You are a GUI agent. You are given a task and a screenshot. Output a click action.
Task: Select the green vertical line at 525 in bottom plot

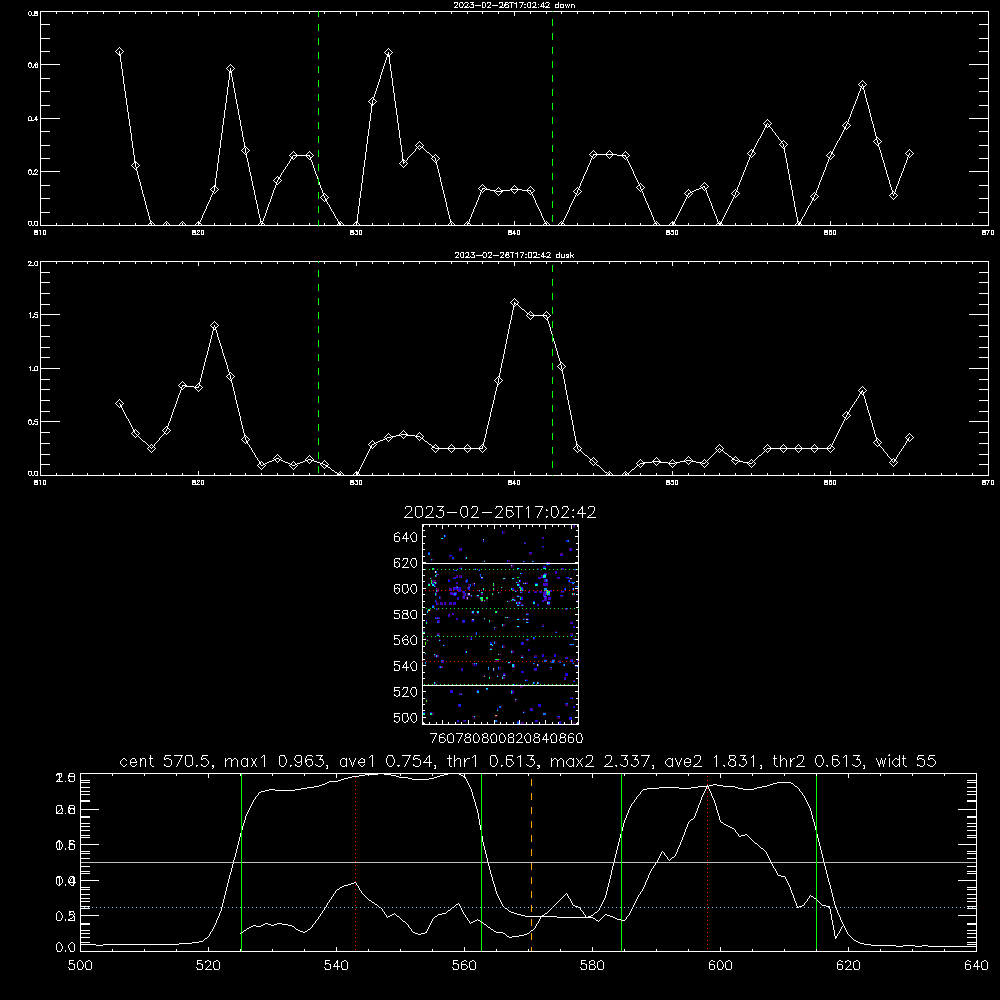coord(241,861)
